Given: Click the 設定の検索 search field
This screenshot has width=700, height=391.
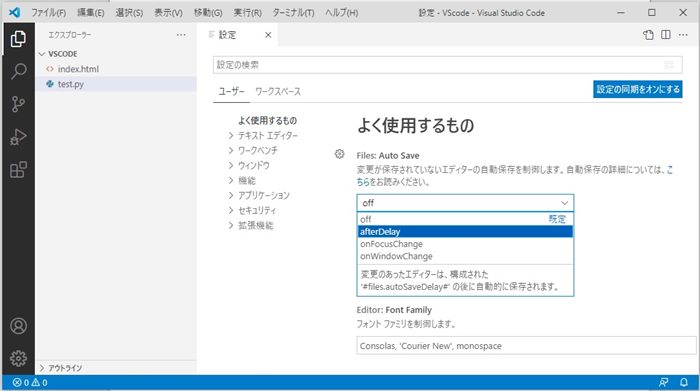Looking at the screenshot, I should 447,65.
